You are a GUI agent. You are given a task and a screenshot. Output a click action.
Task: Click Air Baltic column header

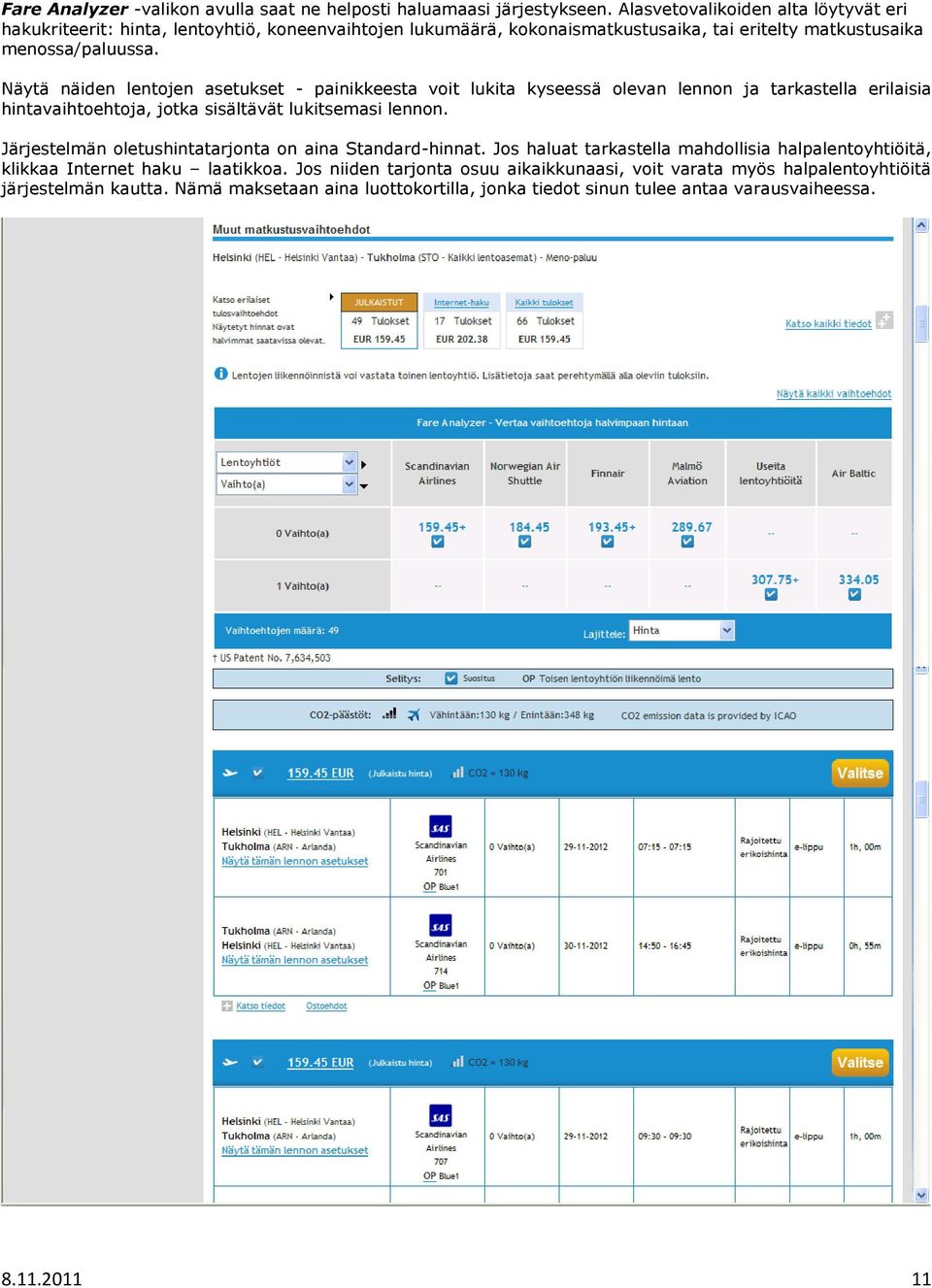tap(853, 474)
